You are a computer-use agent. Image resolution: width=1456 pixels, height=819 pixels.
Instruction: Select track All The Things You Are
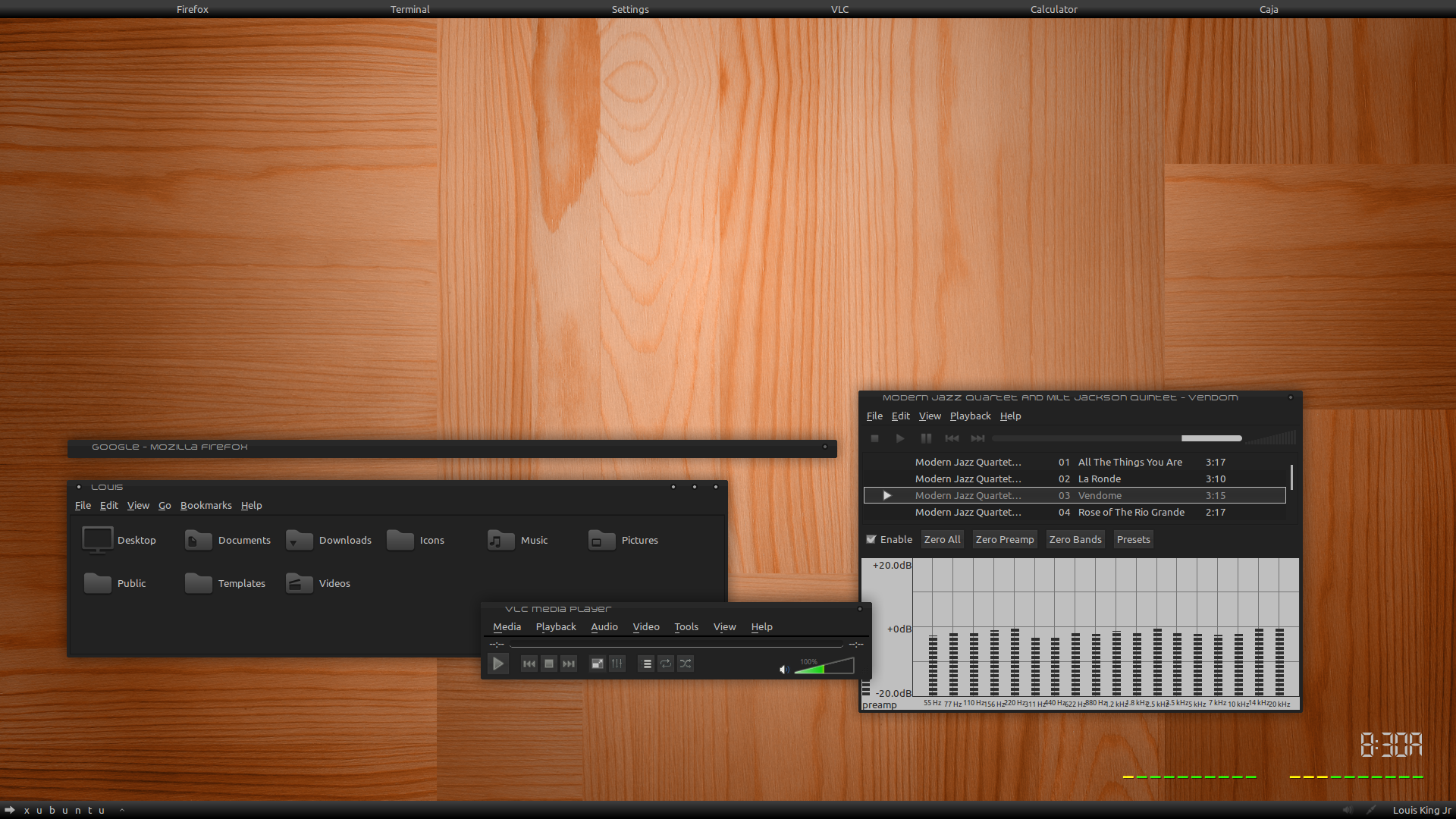click(x=1075, y=463)
